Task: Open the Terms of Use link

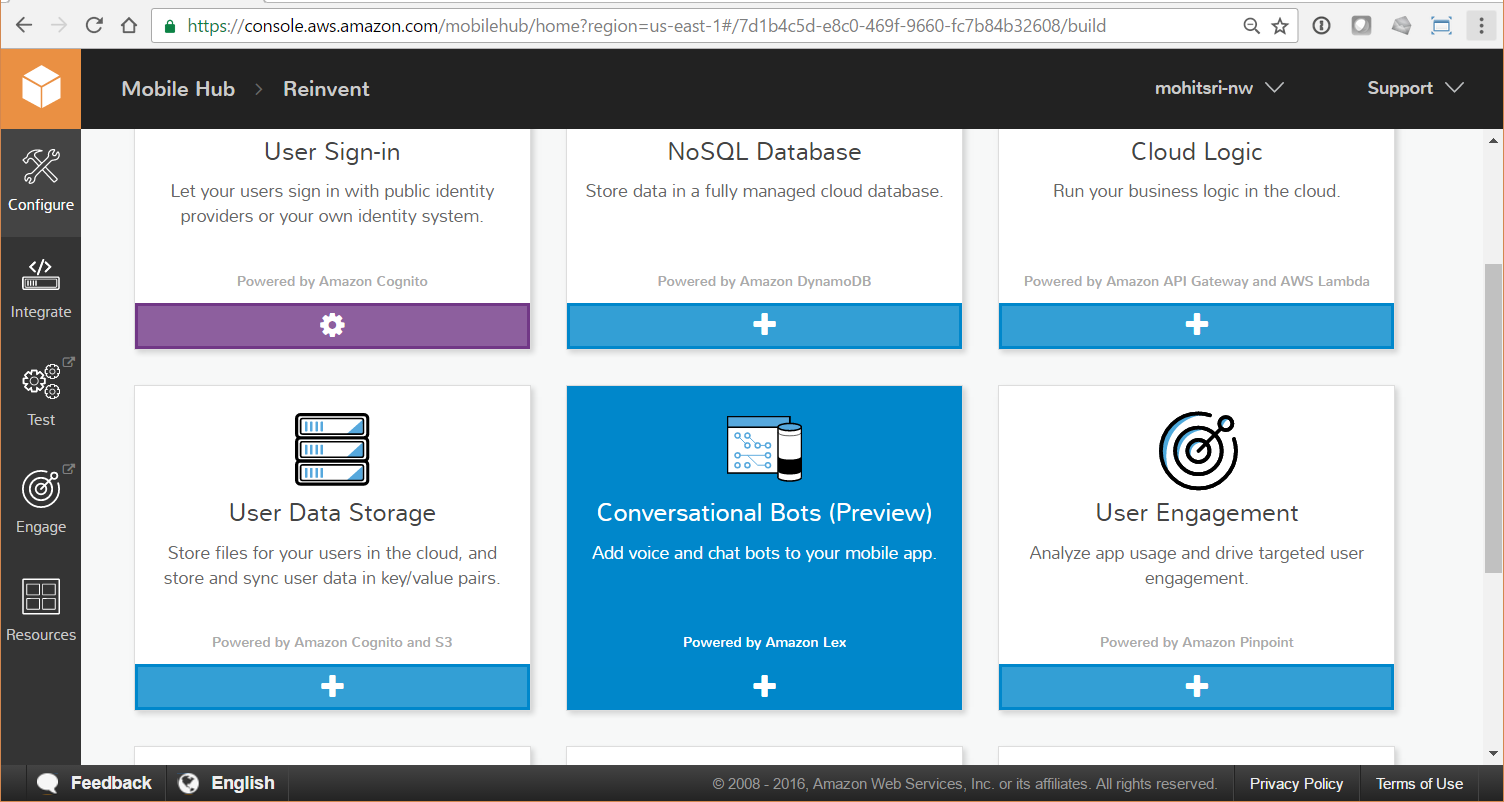Action: click(1419, 783)
